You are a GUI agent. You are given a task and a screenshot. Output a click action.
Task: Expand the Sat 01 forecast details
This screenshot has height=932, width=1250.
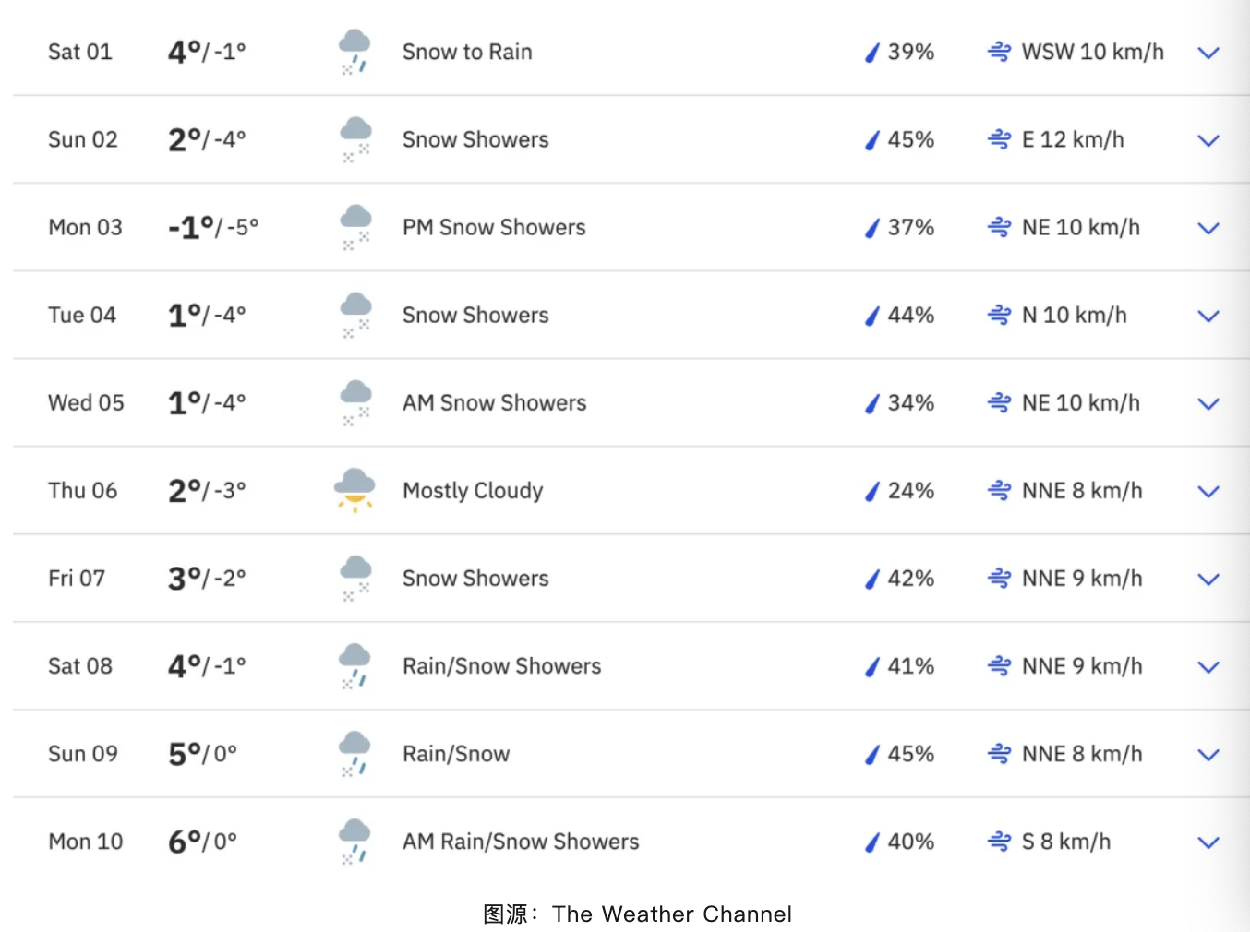click(1209, 52)
